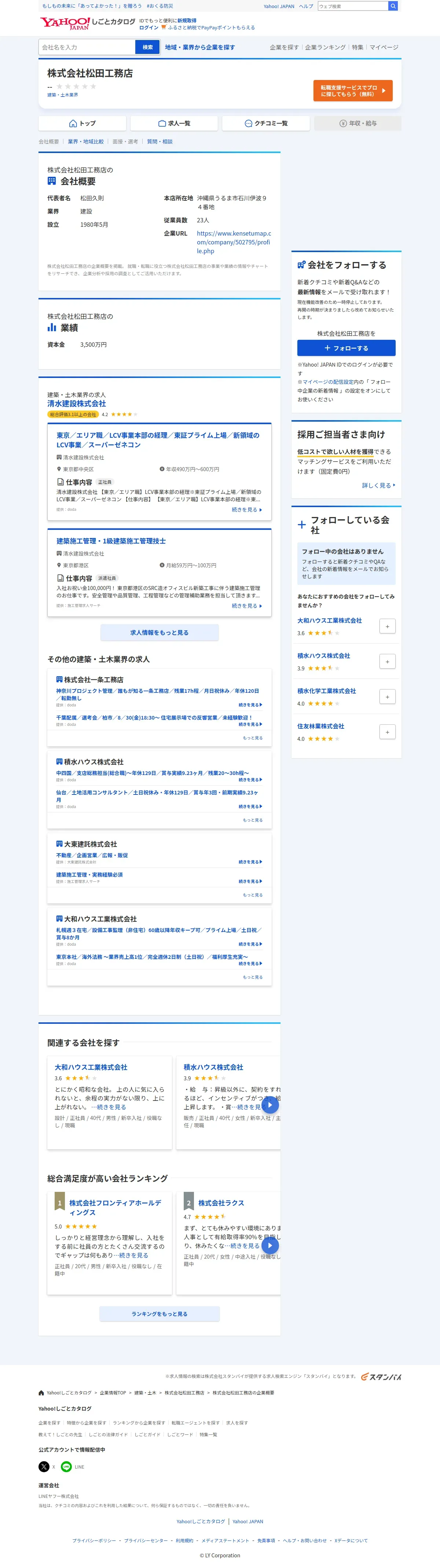This screenshot has height=1568, width=440.
Task: Open the kensetumap company URL link
Action: [234, 242]
